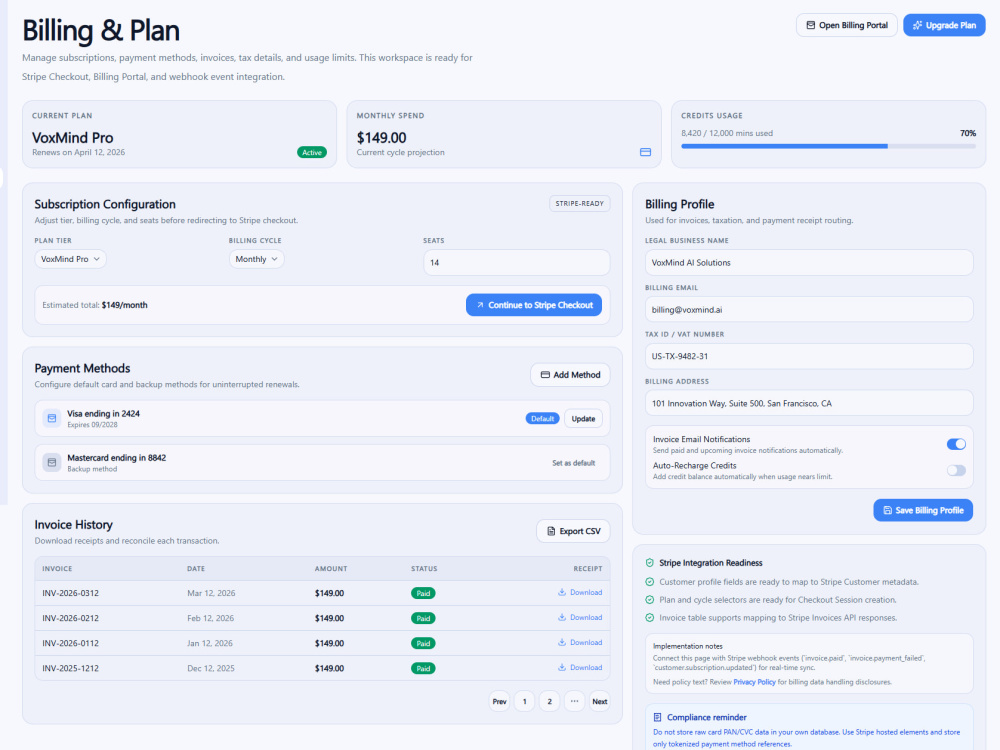
Task: Click the STRIPE-READY badge
Action: [579, 203]
